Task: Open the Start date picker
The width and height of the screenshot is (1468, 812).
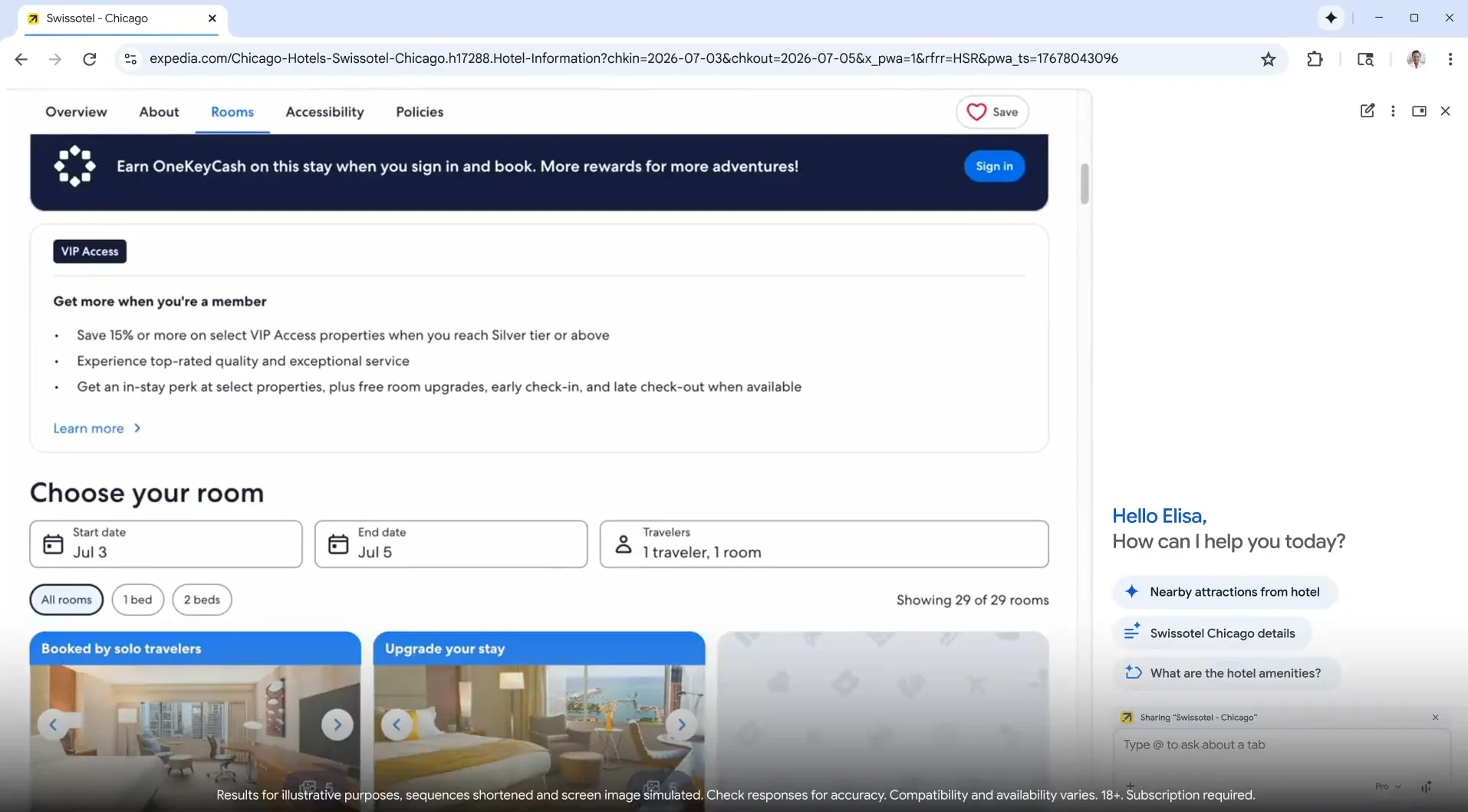Action: 166,544
